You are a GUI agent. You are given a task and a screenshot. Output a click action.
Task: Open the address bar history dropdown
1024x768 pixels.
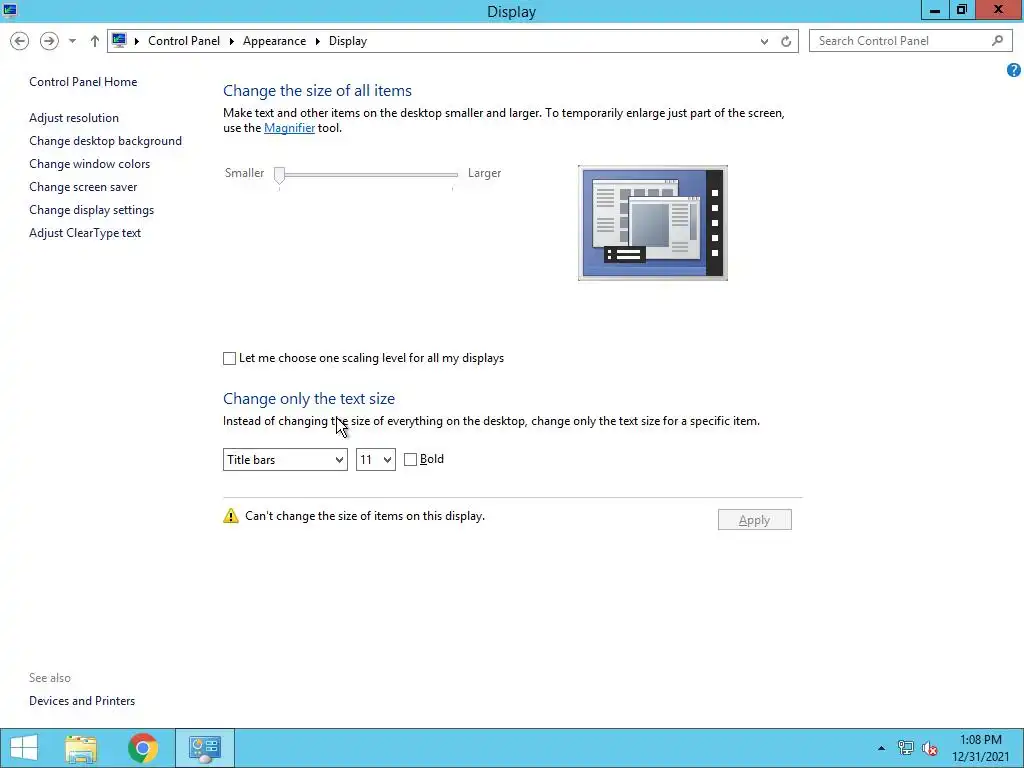(764, 41)
